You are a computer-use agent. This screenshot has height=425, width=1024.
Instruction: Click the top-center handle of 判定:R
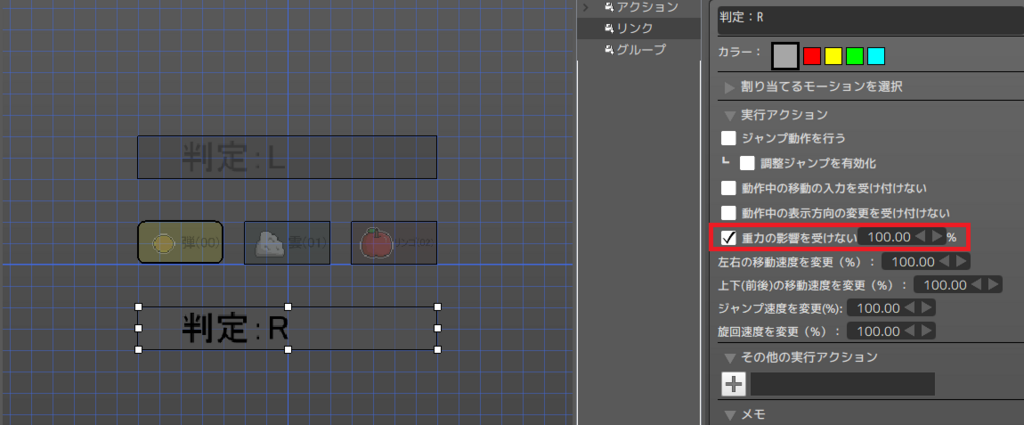click(x=288, y=306)
